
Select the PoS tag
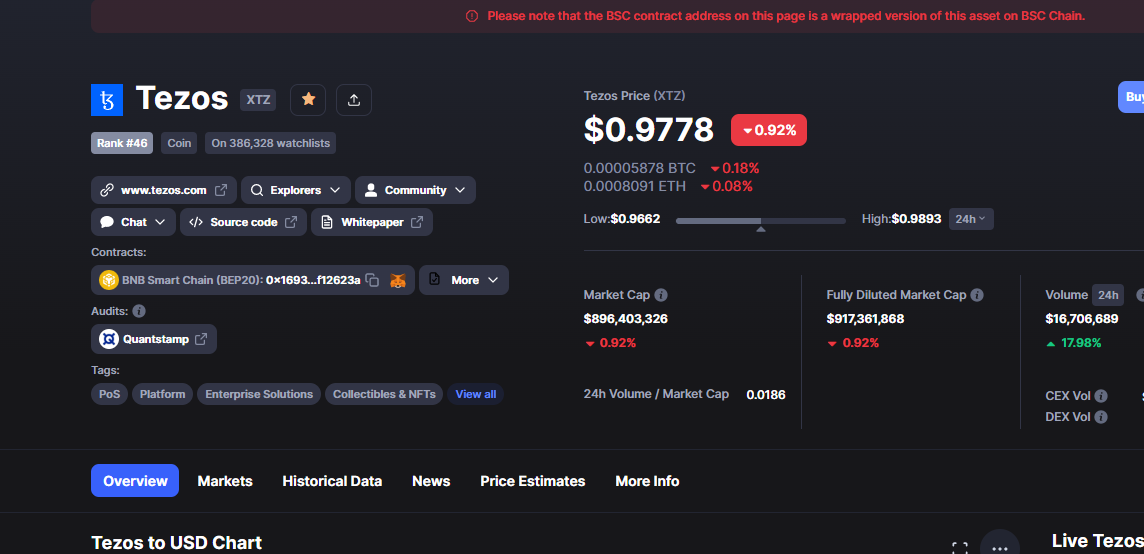(x=109, y=394)
